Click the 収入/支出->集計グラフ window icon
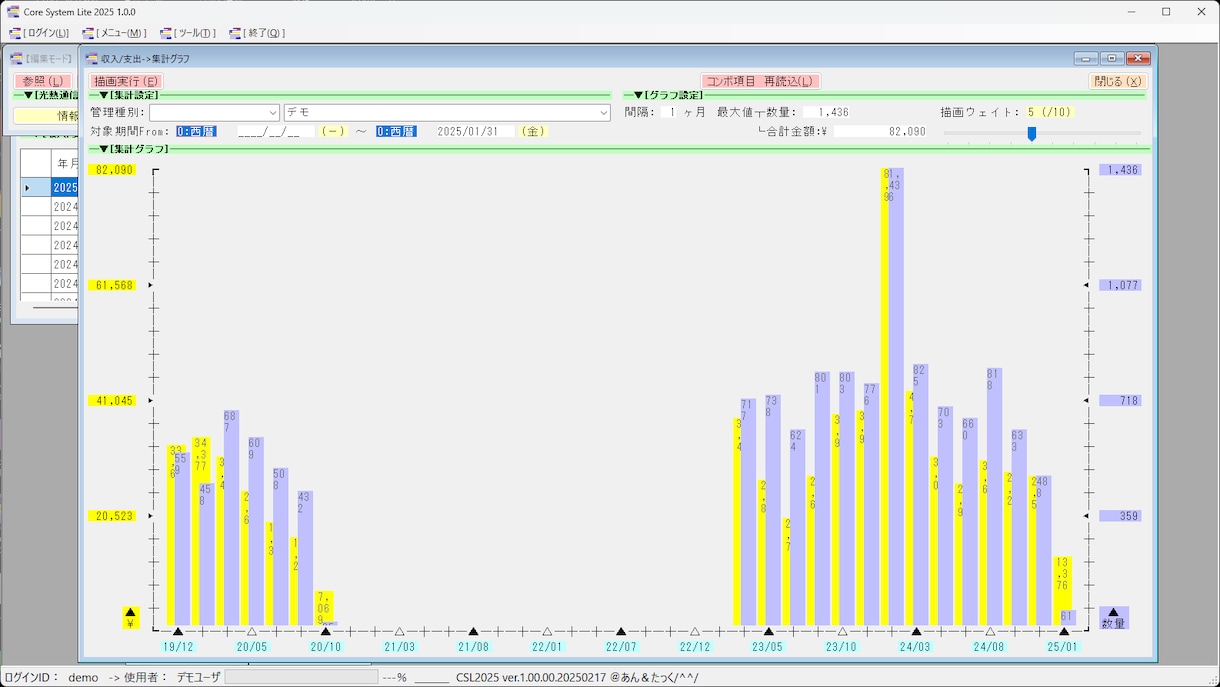The image size is (1220, 687). (x=92, y=58)
